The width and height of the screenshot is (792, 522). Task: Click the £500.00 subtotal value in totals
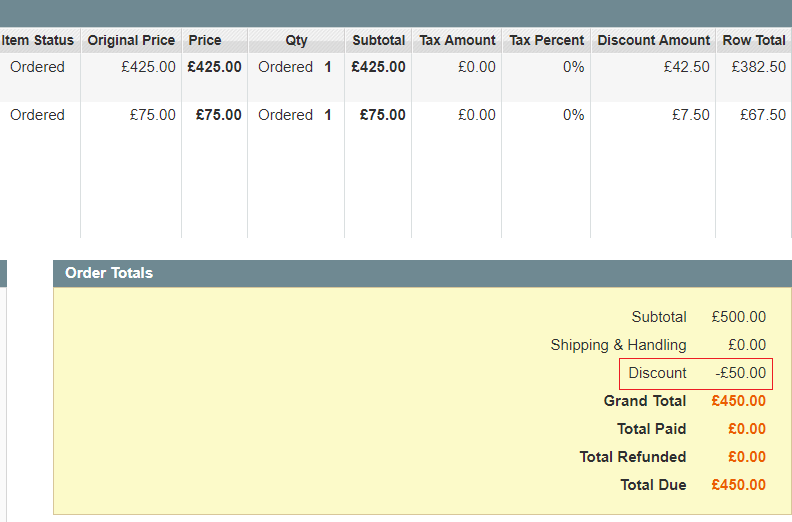coord(739,317)
